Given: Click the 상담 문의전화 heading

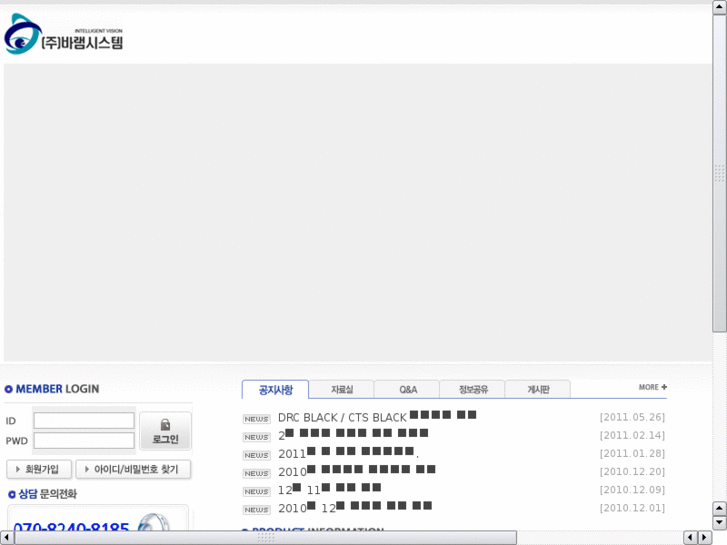Looking at the screenshot, I should pyautogui.click(x=43, y=494).
